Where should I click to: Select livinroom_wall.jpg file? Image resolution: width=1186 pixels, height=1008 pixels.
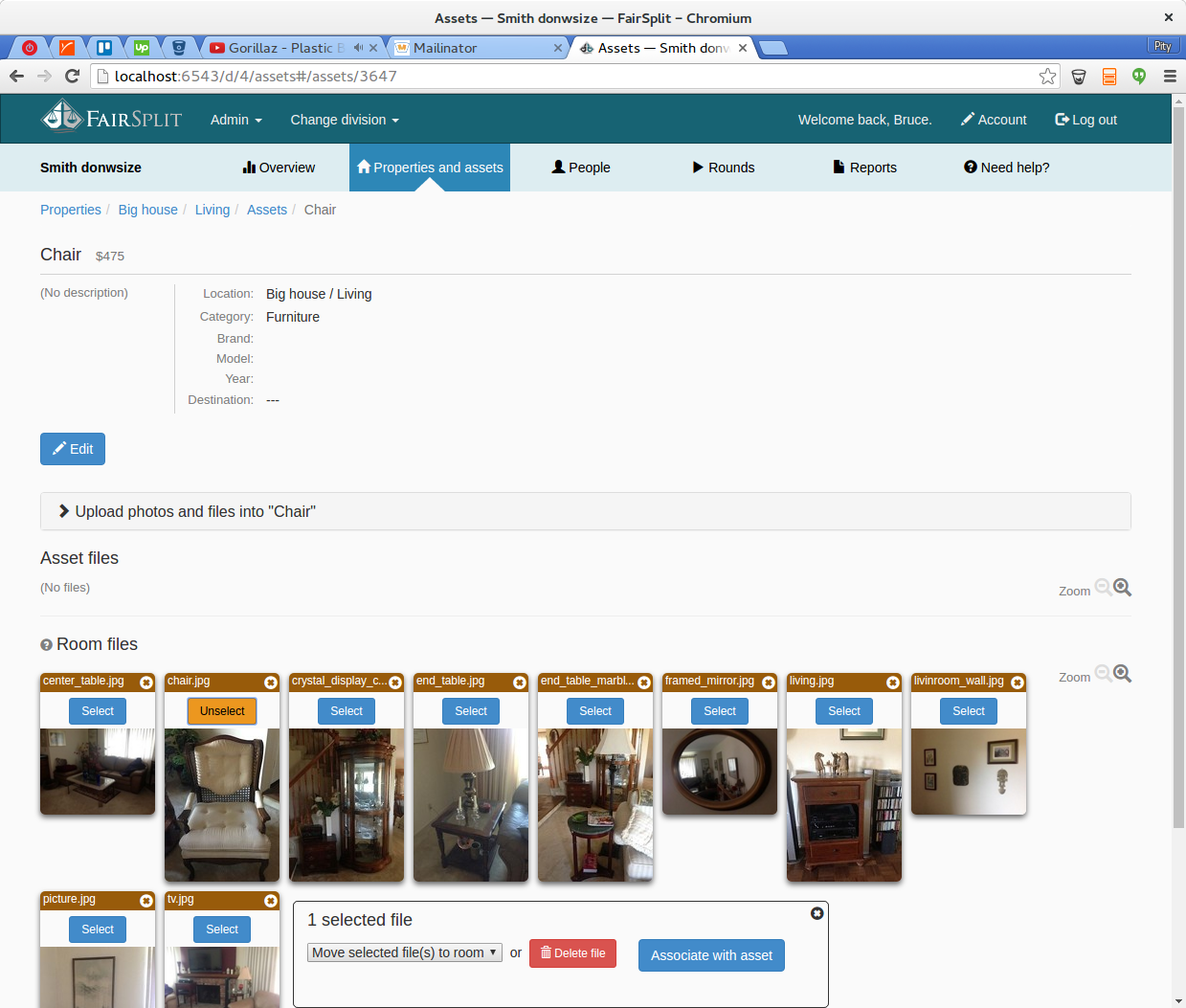(x=969, y=711)
